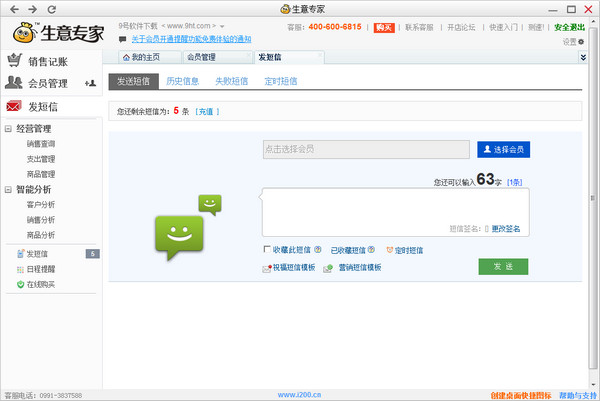Enable the 收藏此短信 checkbox
Screen dimensions: 600x401
266,250
